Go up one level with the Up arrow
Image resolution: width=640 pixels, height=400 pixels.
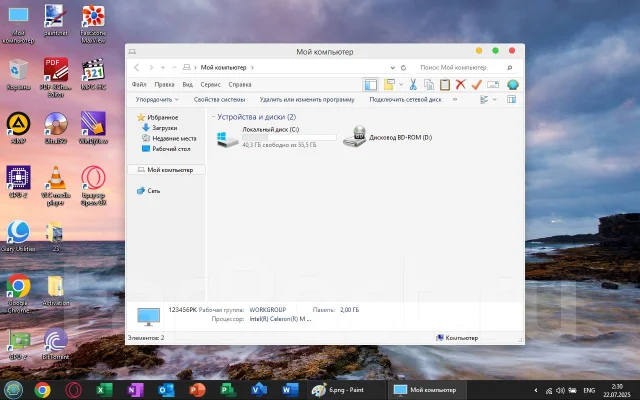click(174, 68)
